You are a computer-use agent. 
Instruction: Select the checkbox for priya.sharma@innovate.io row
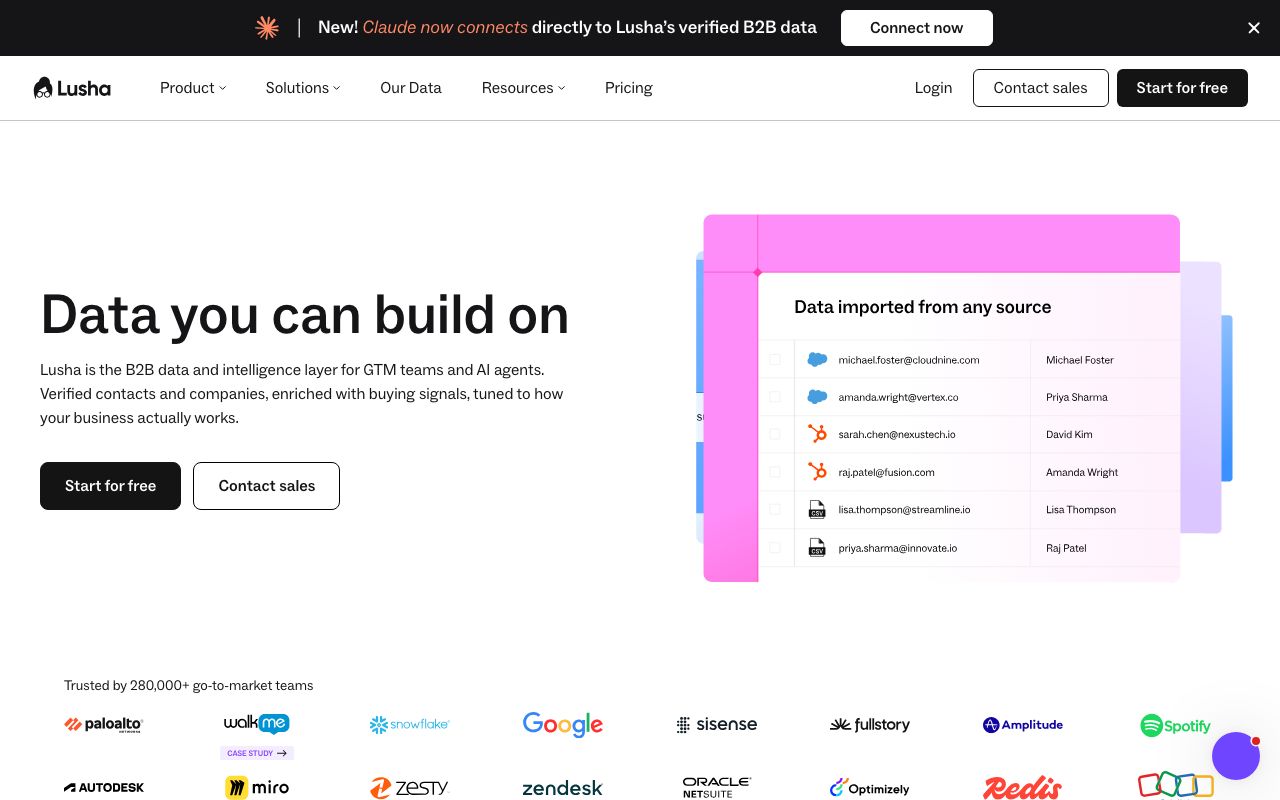pyautogui.click(x=775, y=548)
